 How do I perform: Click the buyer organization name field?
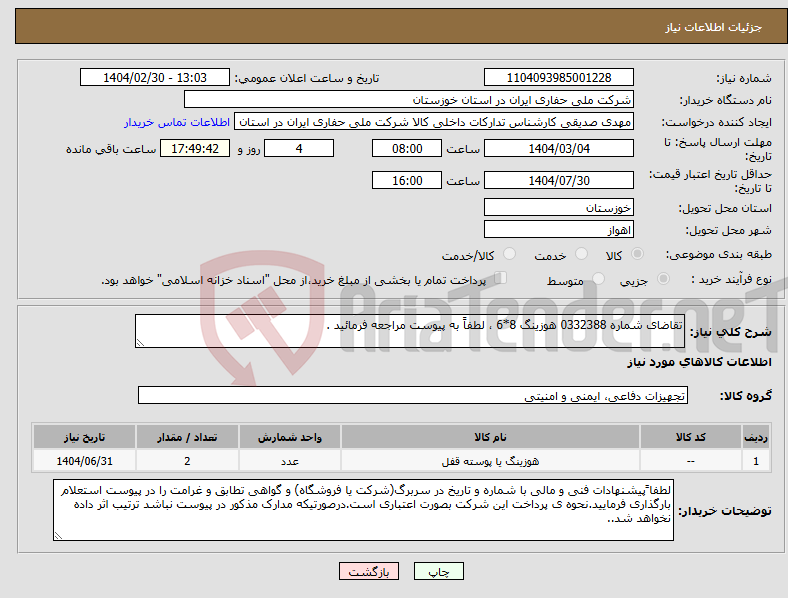click(409, 99)
